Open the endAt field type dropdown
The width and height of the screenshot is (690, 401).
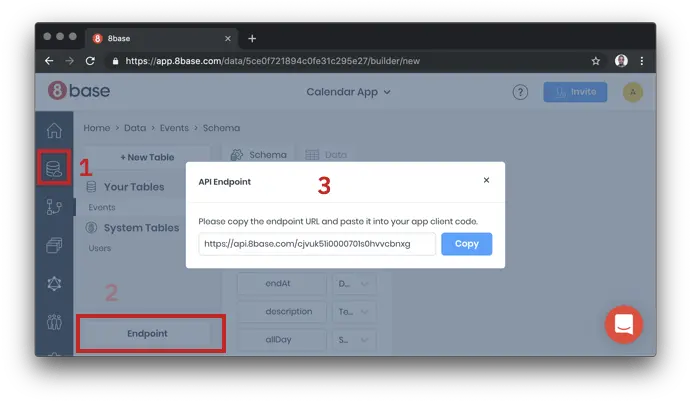pos(354,284)
